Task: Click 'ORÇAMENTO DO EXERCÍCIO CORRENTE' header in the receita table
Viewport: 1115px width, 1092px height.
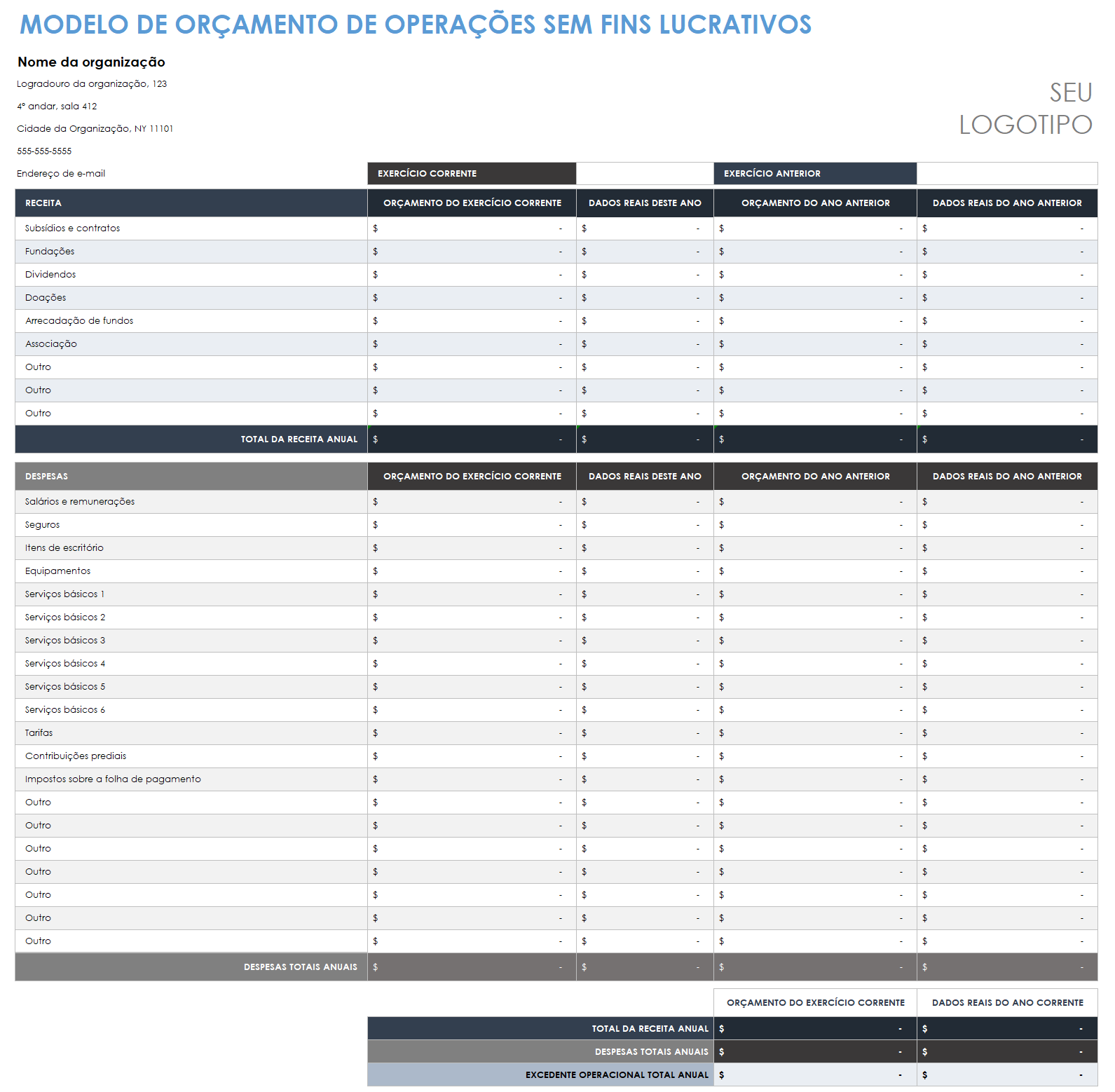Action: click(472, 203)
